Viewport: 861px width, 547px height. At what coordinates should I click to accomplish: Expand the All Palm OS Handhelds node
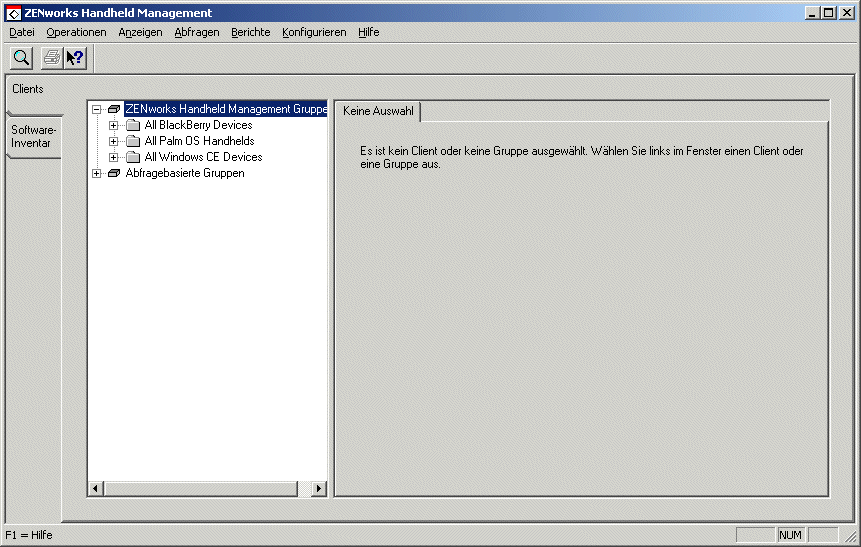pyautogui.click(x=114, y=141)
